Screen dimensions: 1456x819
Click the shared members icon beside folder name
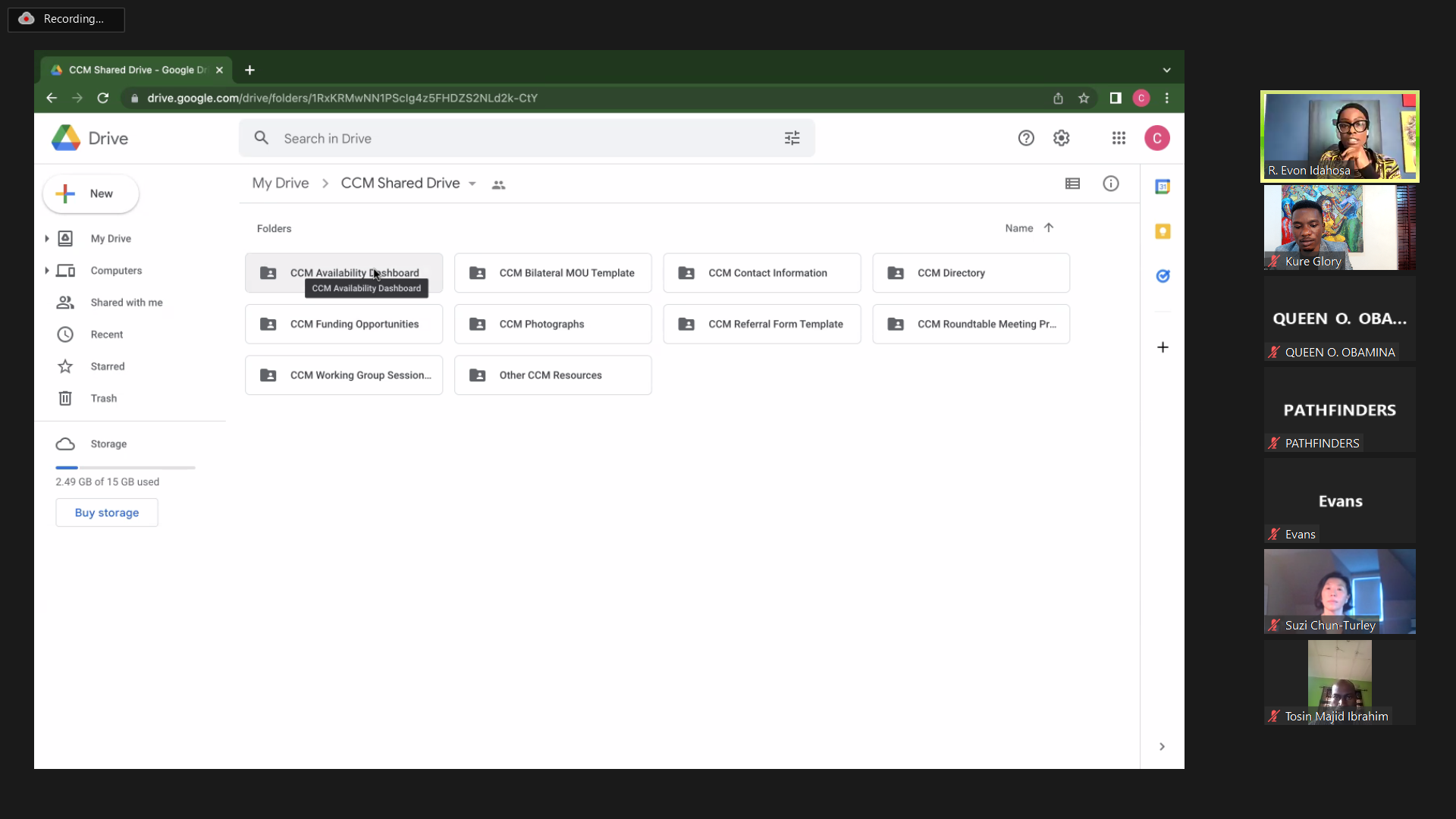pos(498,184)
